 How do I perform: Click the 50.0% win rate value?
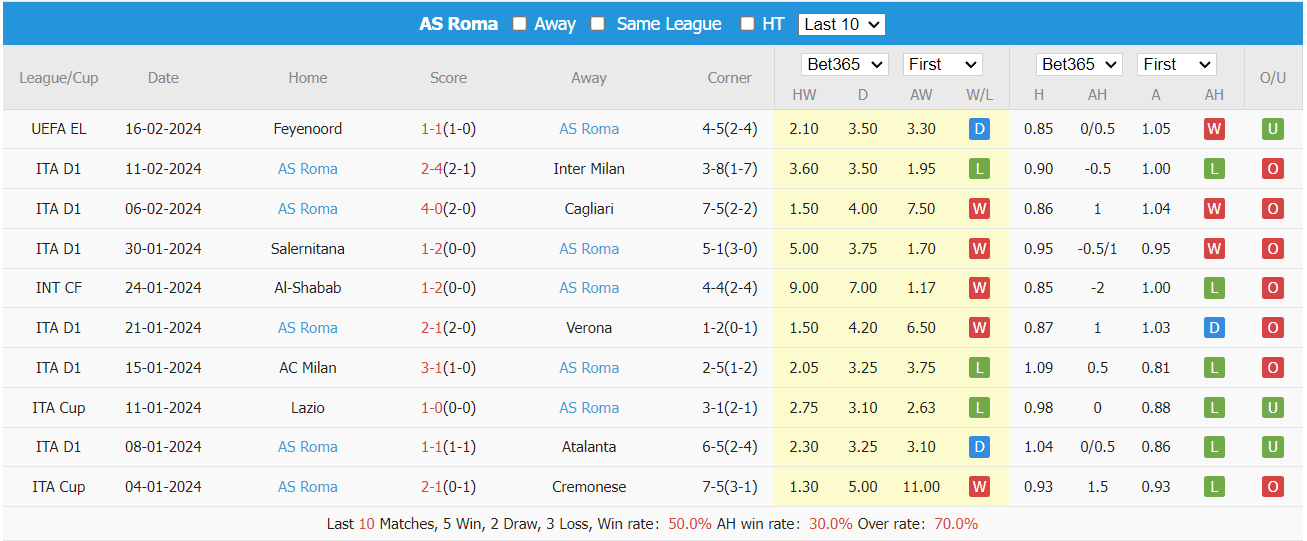pyautogui.click(x=690, y=524)
